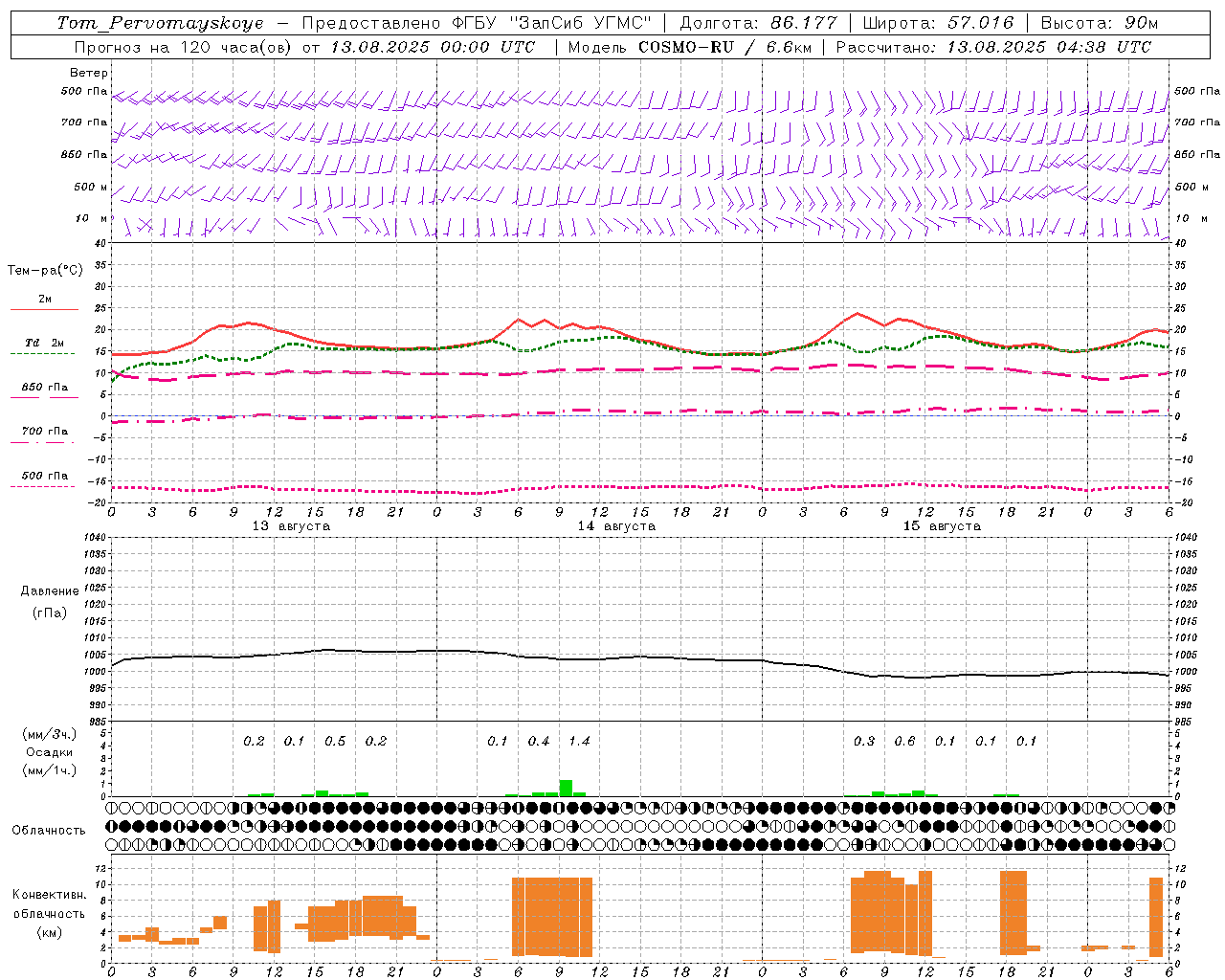This screenshot has height=980, width=1225.
Task: Click the Прогноз на 120 часа(ов) text
Action: point(185,47)
